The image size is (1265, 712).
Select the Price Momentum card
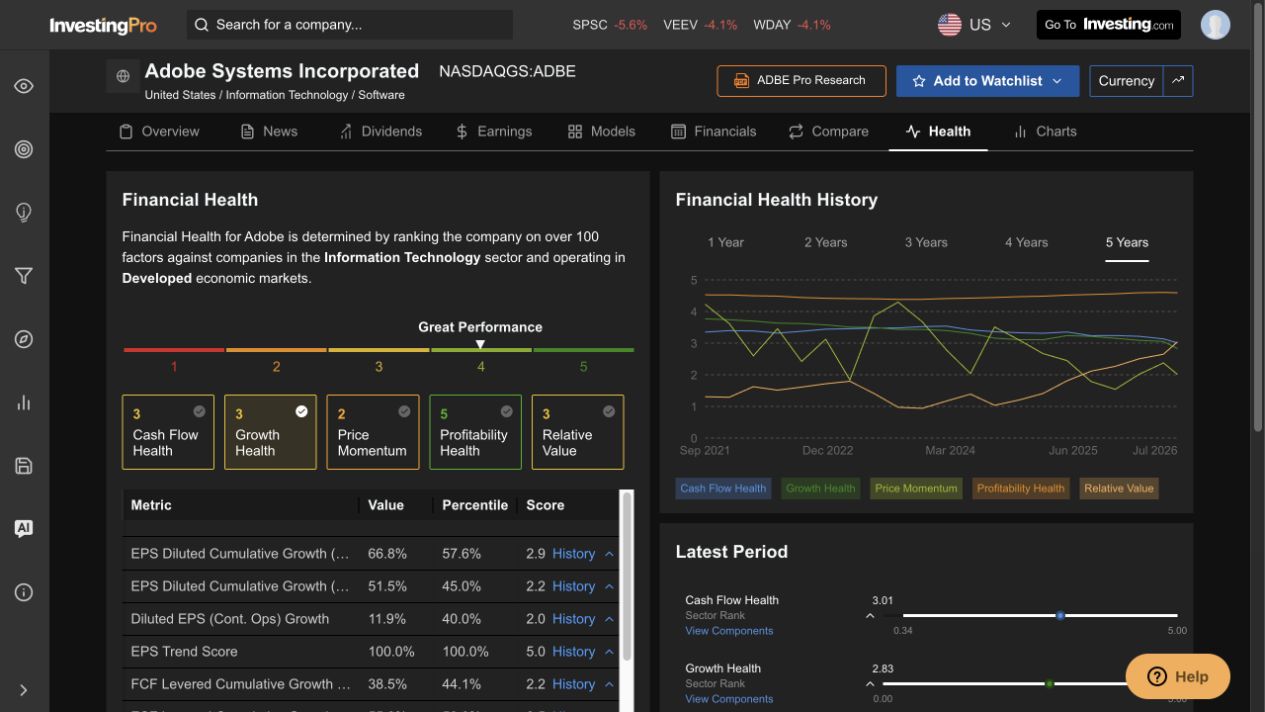coord(373,432)
